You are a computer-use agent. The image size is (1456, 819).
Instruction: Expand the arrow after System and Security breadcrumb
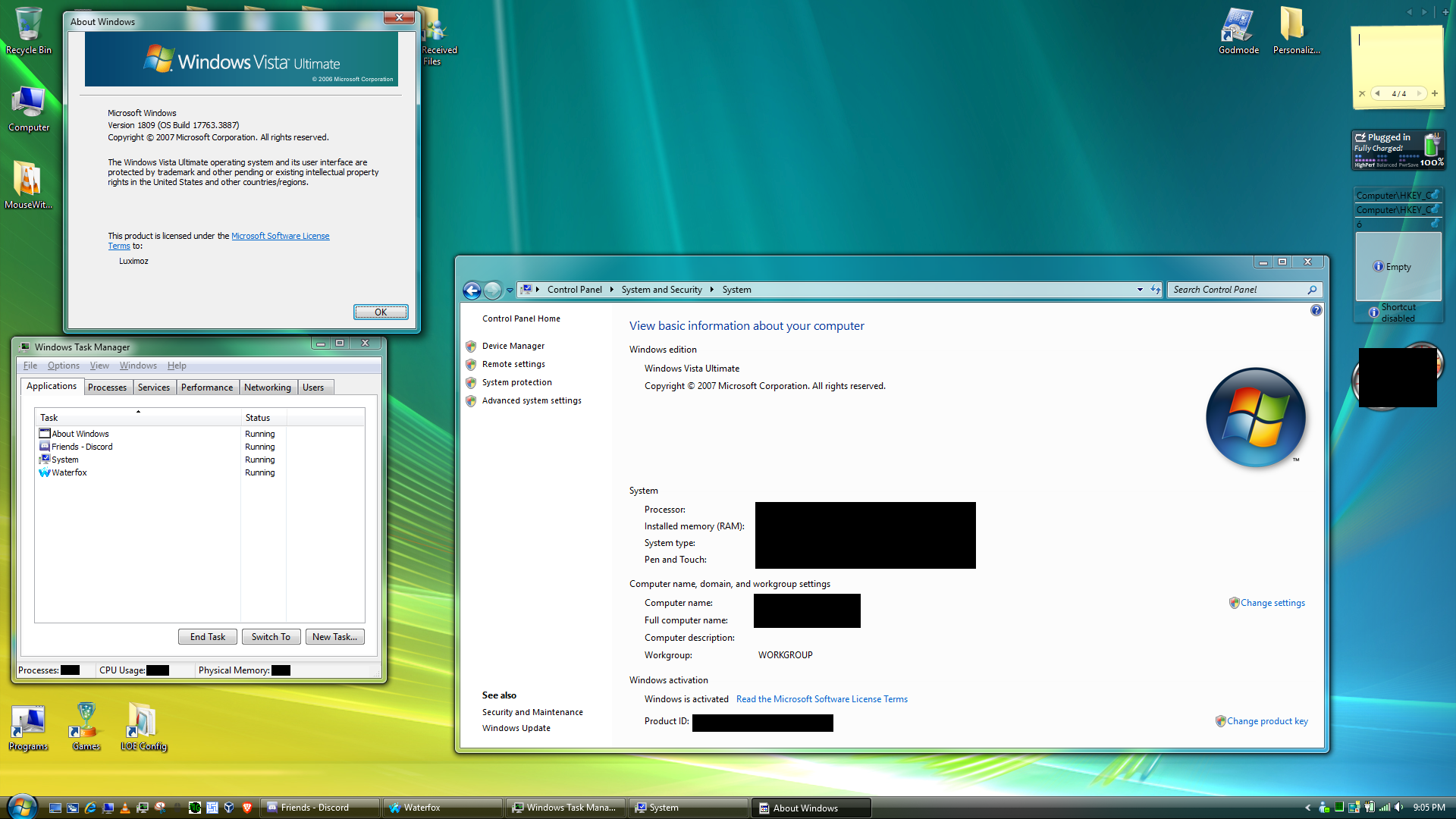point(711,290)
